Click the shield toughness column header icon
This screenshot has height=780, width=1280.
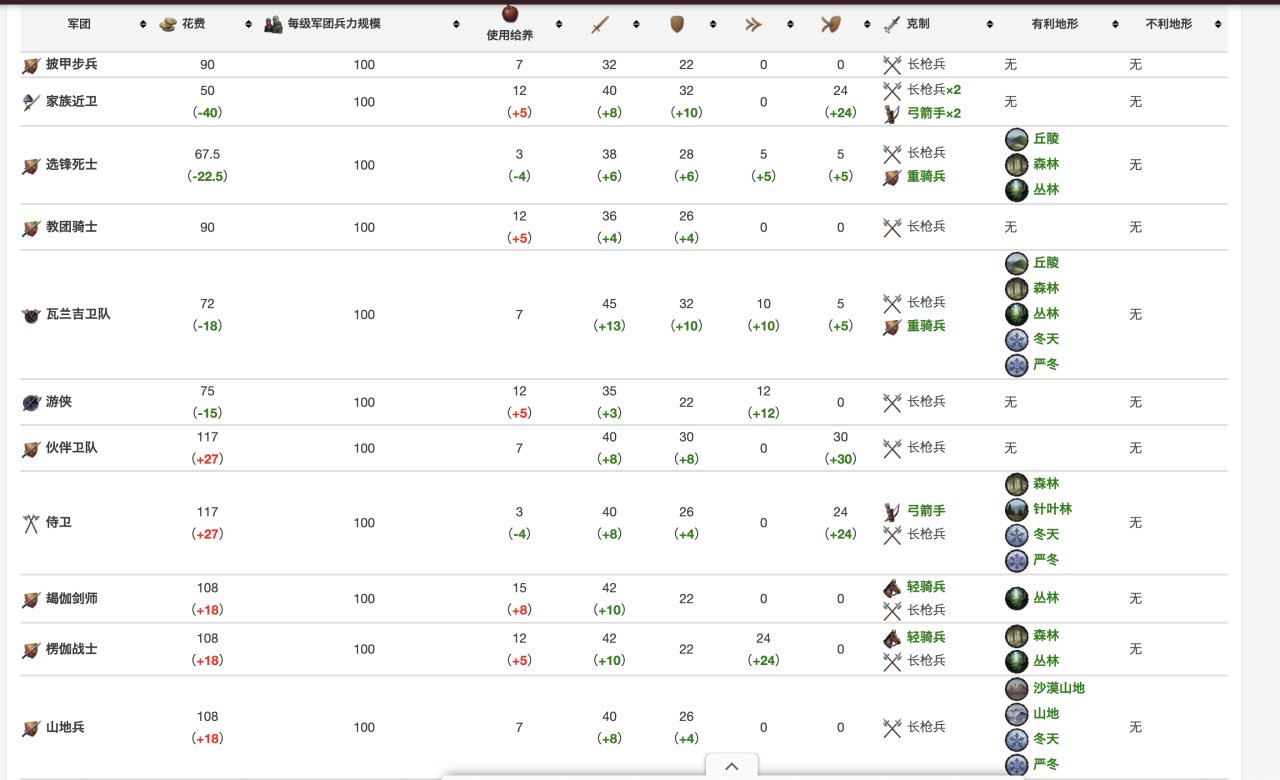(676, 25)
